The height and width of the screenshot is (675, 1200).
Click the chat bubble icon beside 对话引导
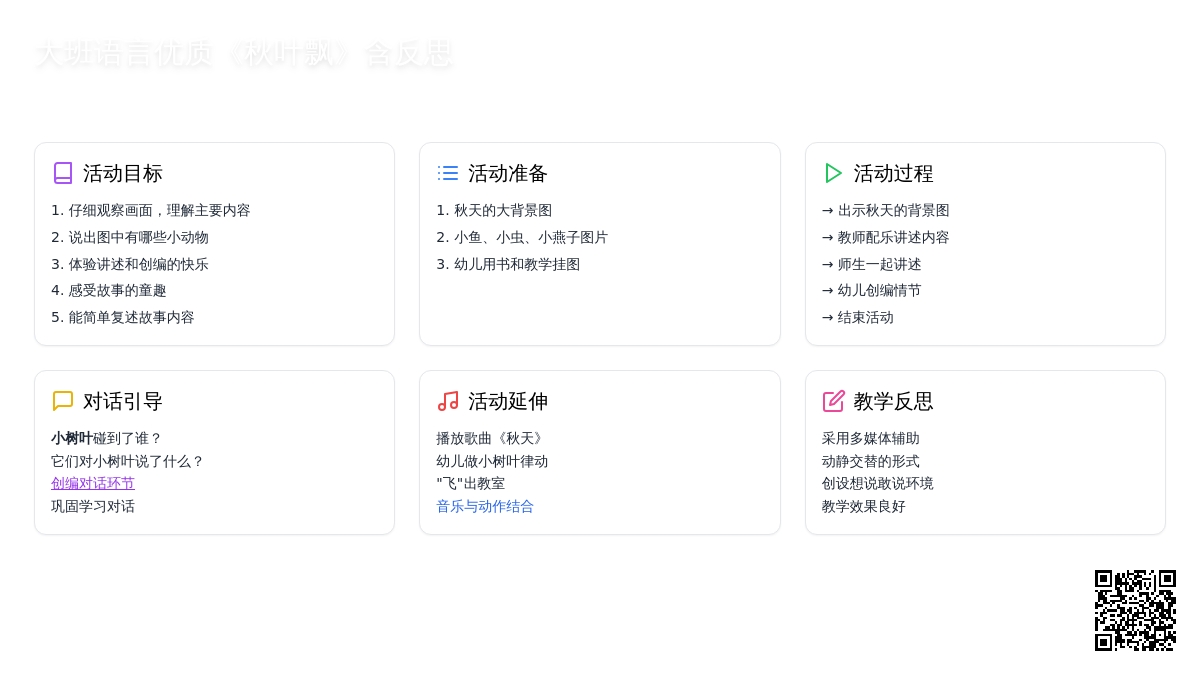click(x=63, y=401)
